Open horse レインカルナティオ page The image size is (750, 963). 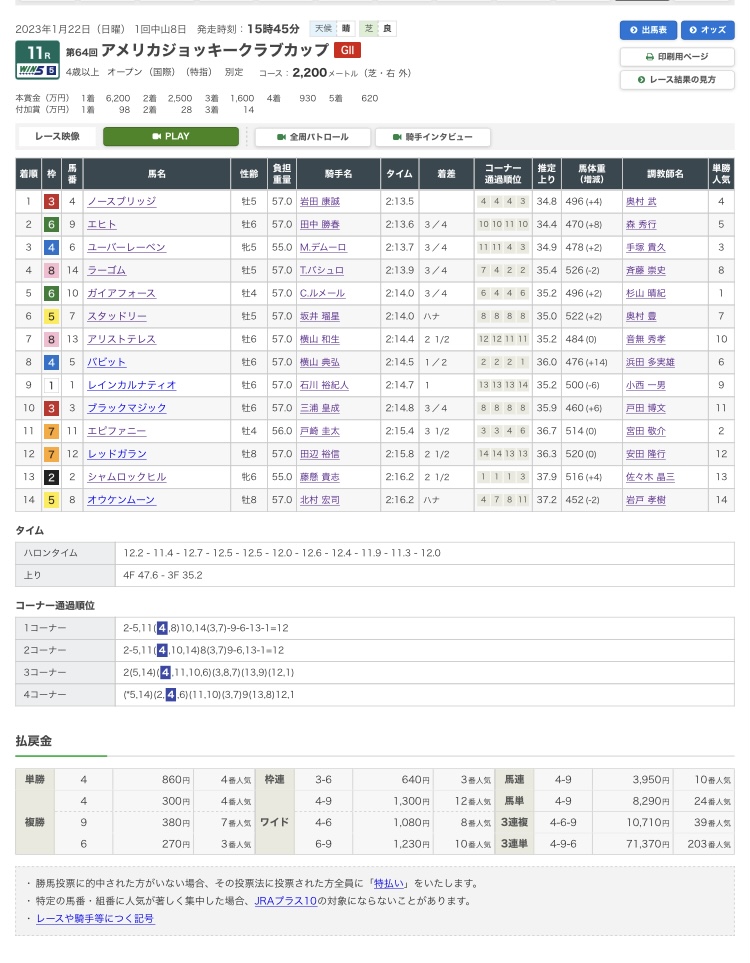pyautogui.click(x=131, y=385)
